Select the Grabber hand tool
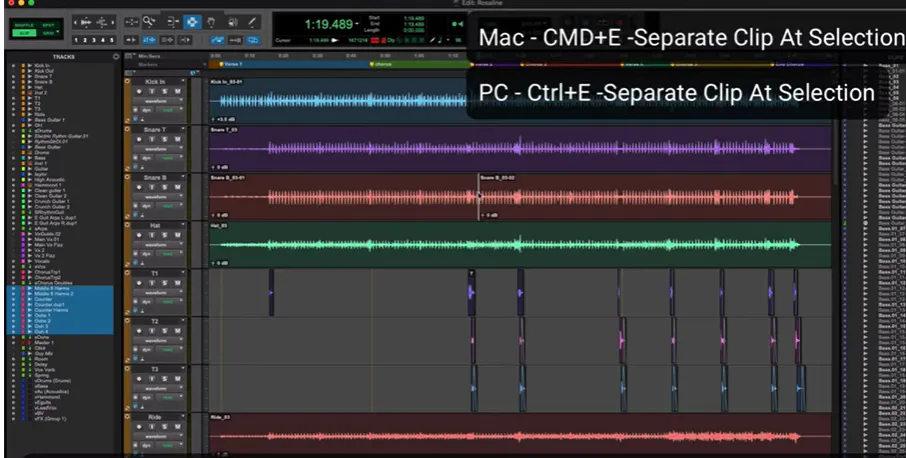906x458 pixels. click(x=211, y=22)
